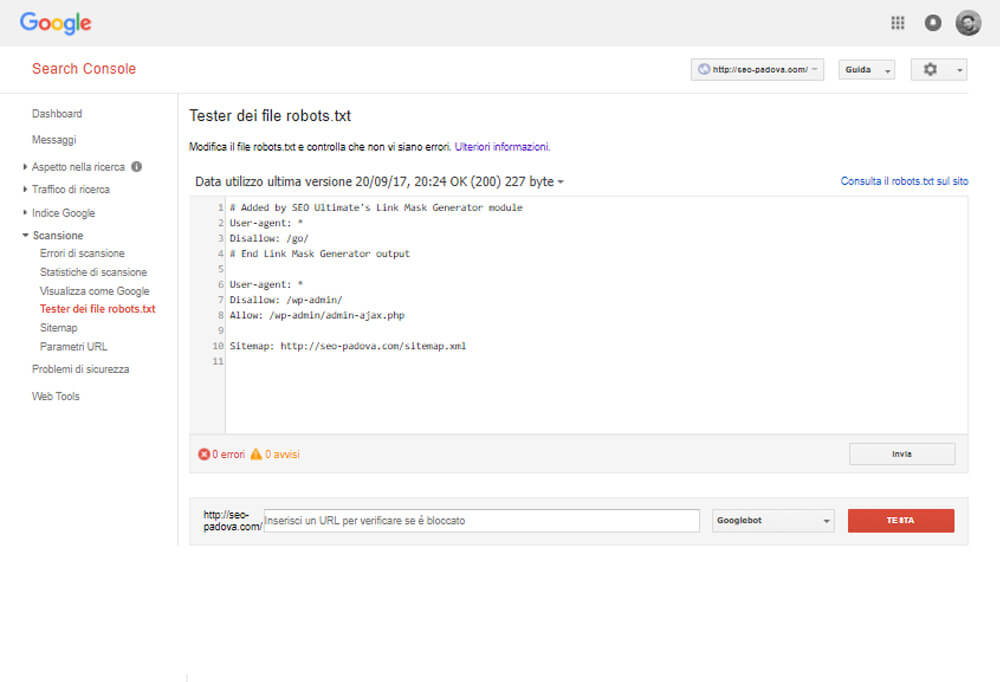Open the settings gear icon
Screen dimensions: 1000x682
(x=930, y=70)
